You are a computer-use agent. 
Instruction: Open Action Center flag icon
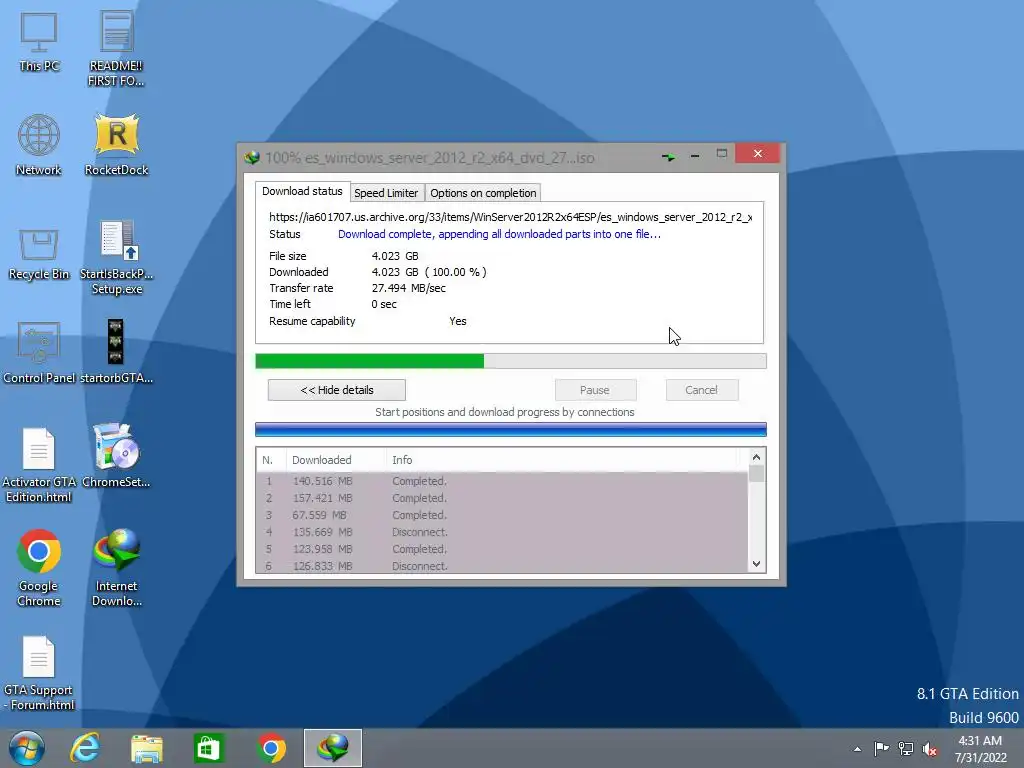(881, 748)
